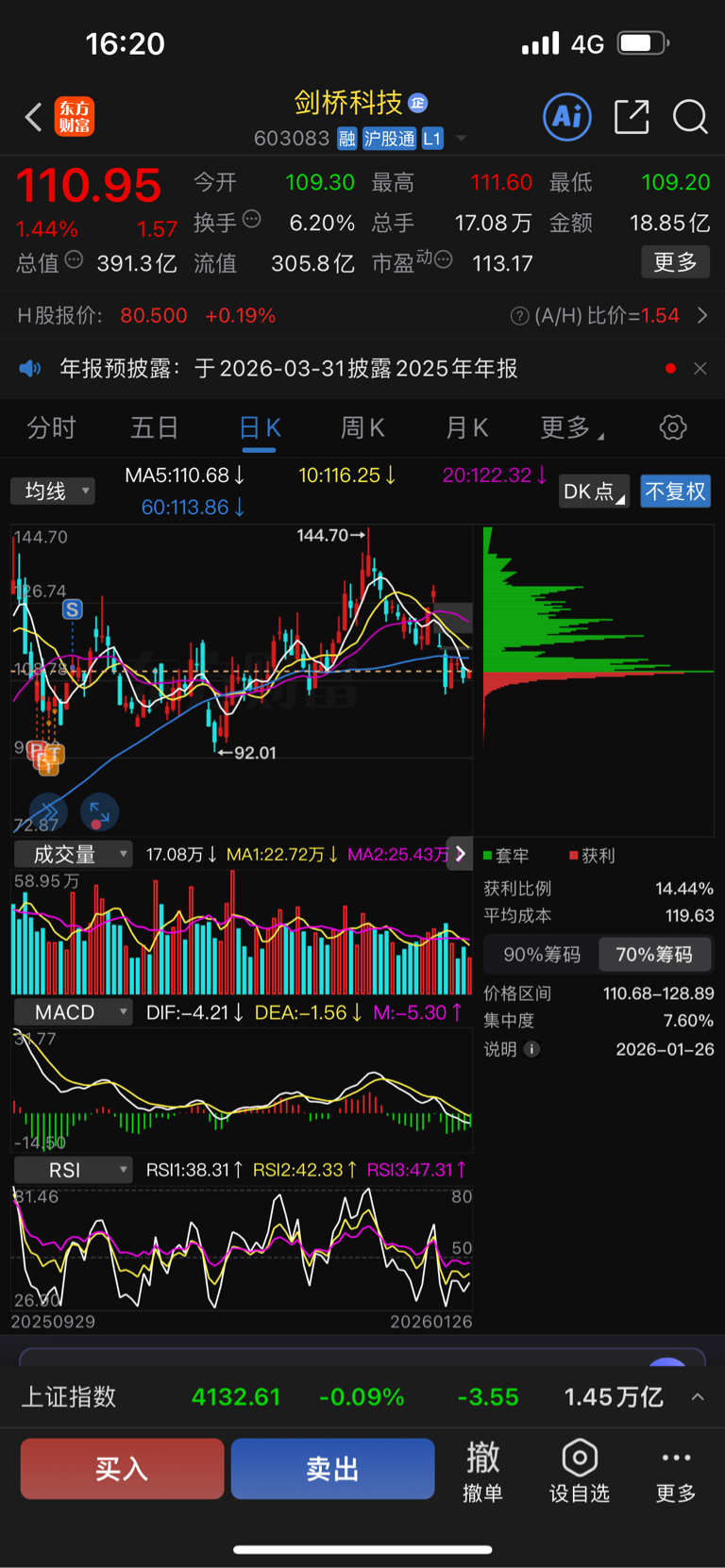Tap the 上证指数 index label
Viewport: 725px width, 1568px height.
tap(69, 1396)
